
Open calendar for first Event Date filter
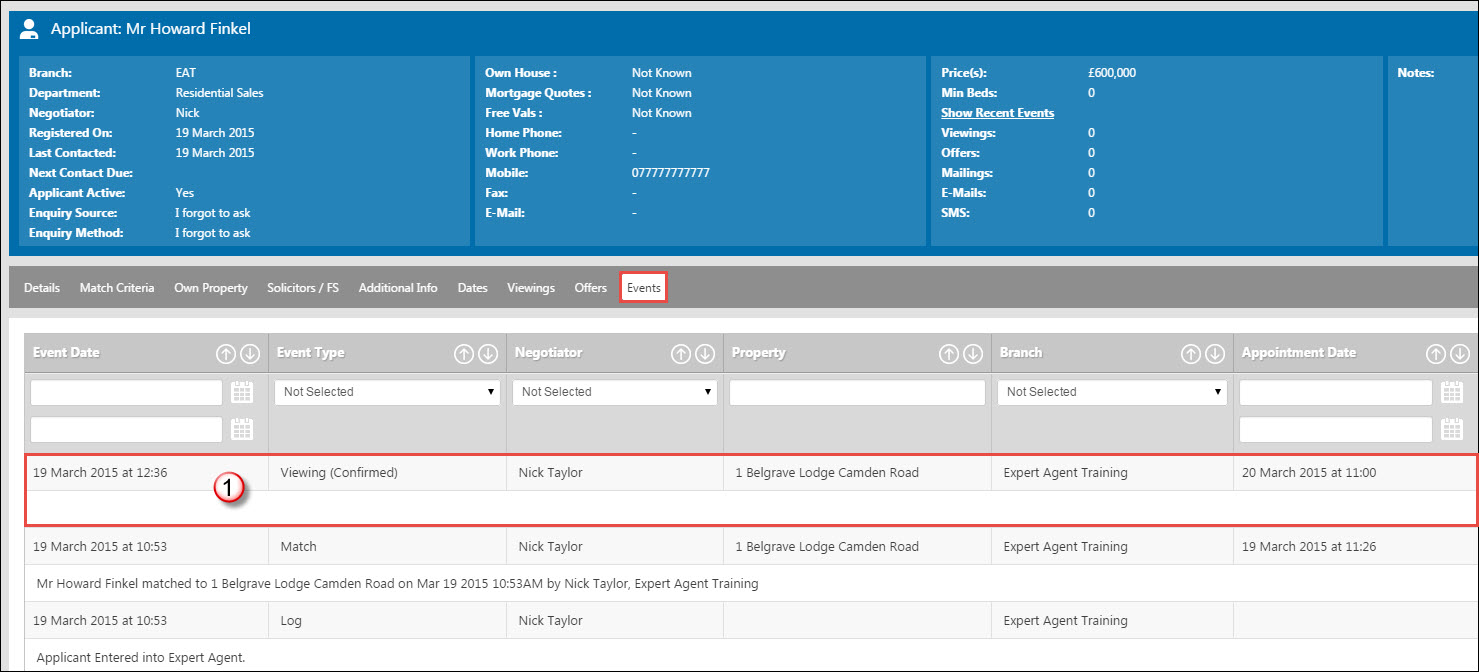click(243, 392)
